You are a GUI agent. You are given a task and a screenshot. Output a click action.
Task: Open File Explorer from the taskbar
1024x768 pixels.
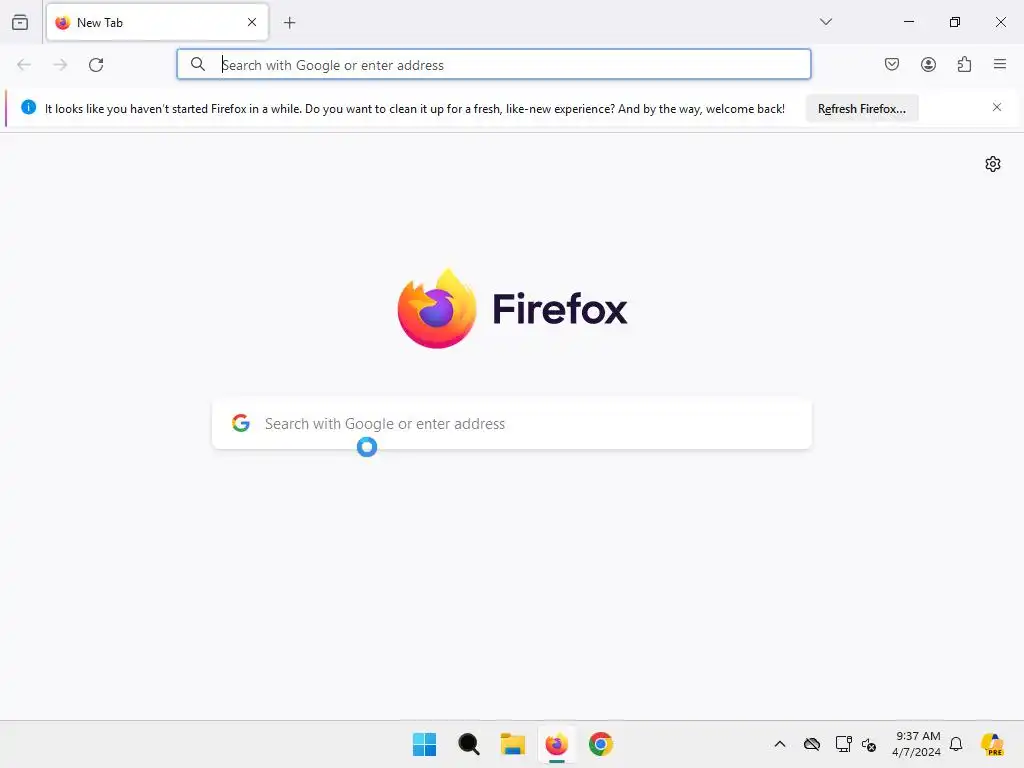[513, 744]
